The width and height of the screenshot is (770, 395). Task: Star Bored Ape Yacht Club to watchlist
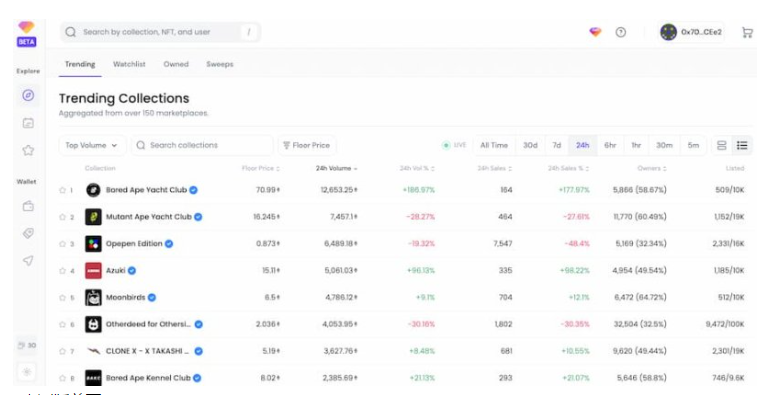[62, 190]
